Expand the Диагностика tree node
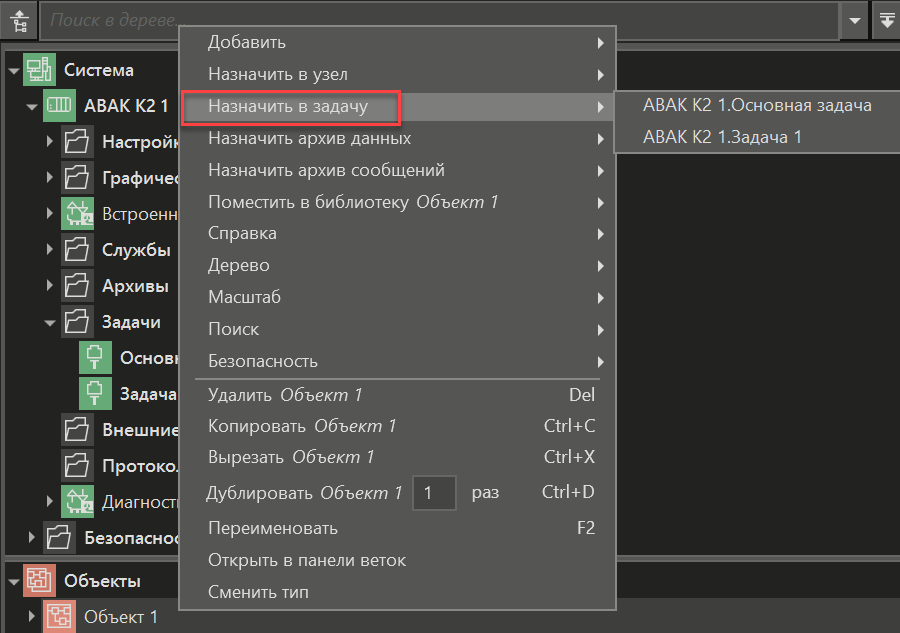The image size is (900, 633). (x=50, y=502)
